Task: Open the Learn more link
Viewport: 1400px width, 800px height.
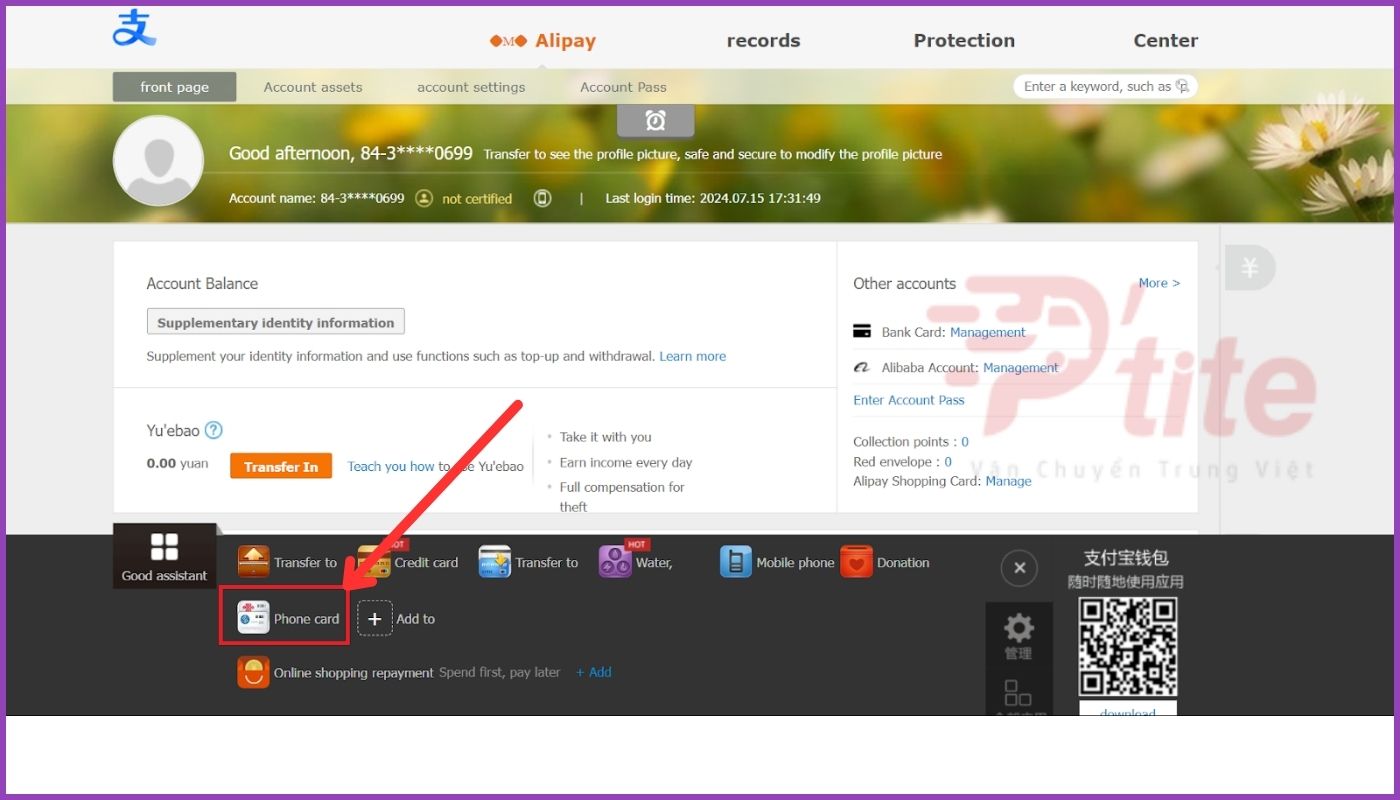Action: pos(693,356)
